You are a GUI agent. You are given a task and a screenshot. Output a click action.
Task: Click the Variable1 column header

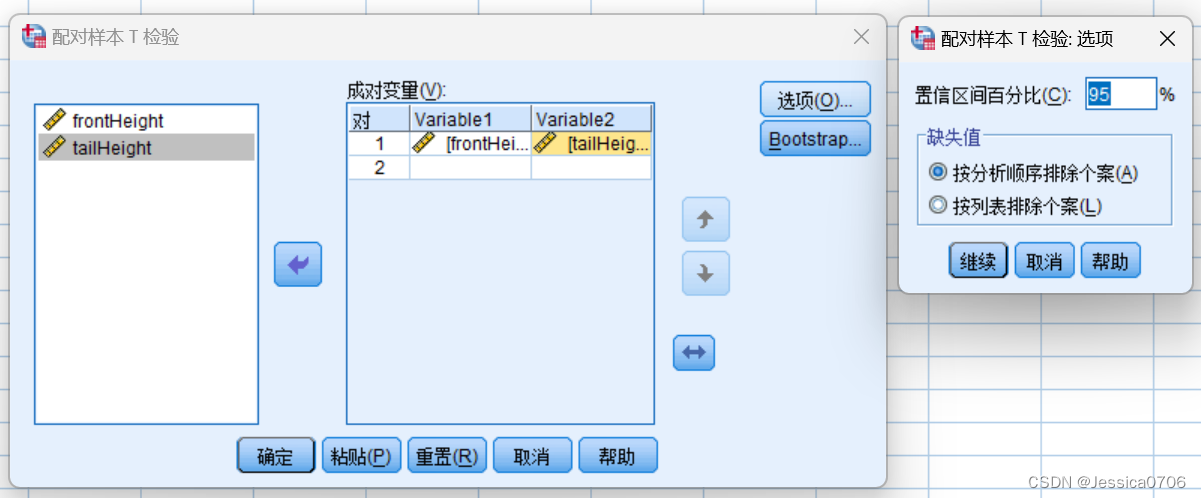pyautogui.click(x=471, y=119)
